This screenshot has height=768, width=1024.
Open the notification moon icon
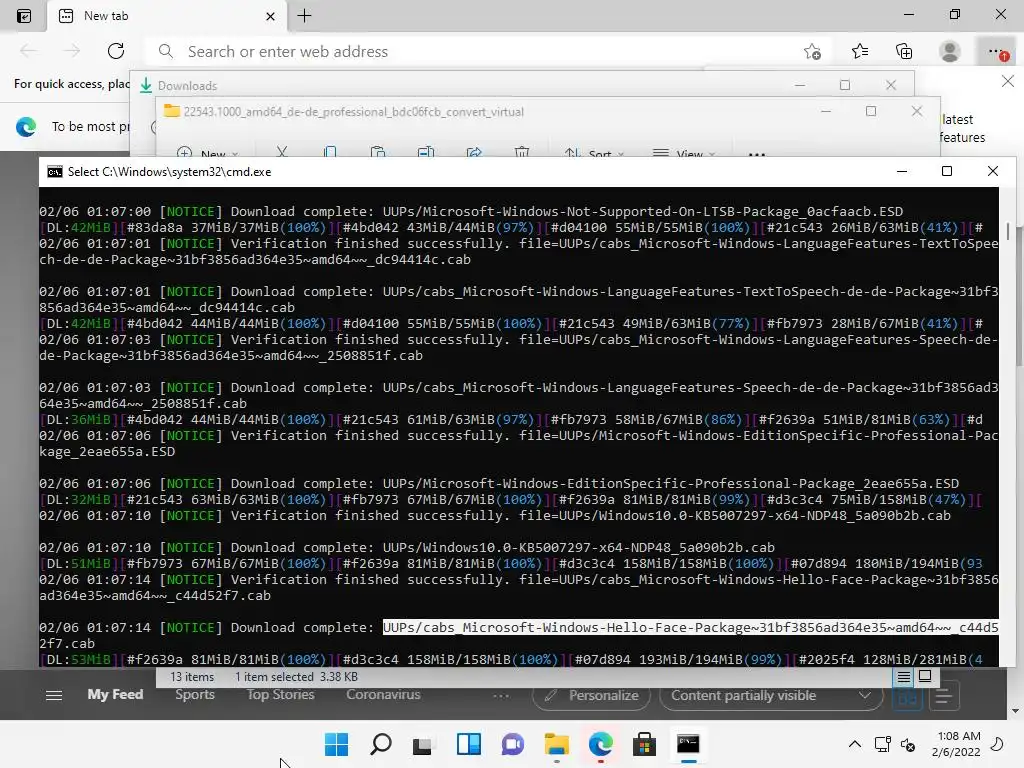click(997, 744)
